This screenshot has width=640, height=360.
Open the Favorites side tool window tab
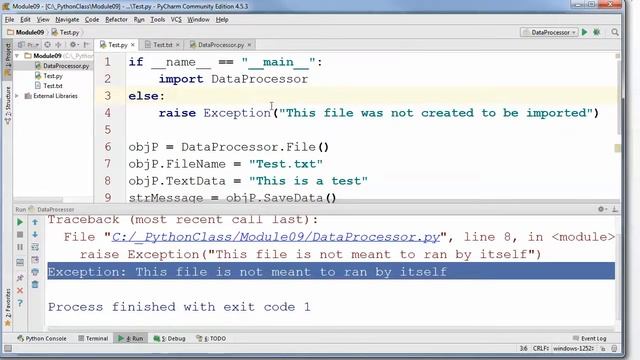(x=8, y=307)
